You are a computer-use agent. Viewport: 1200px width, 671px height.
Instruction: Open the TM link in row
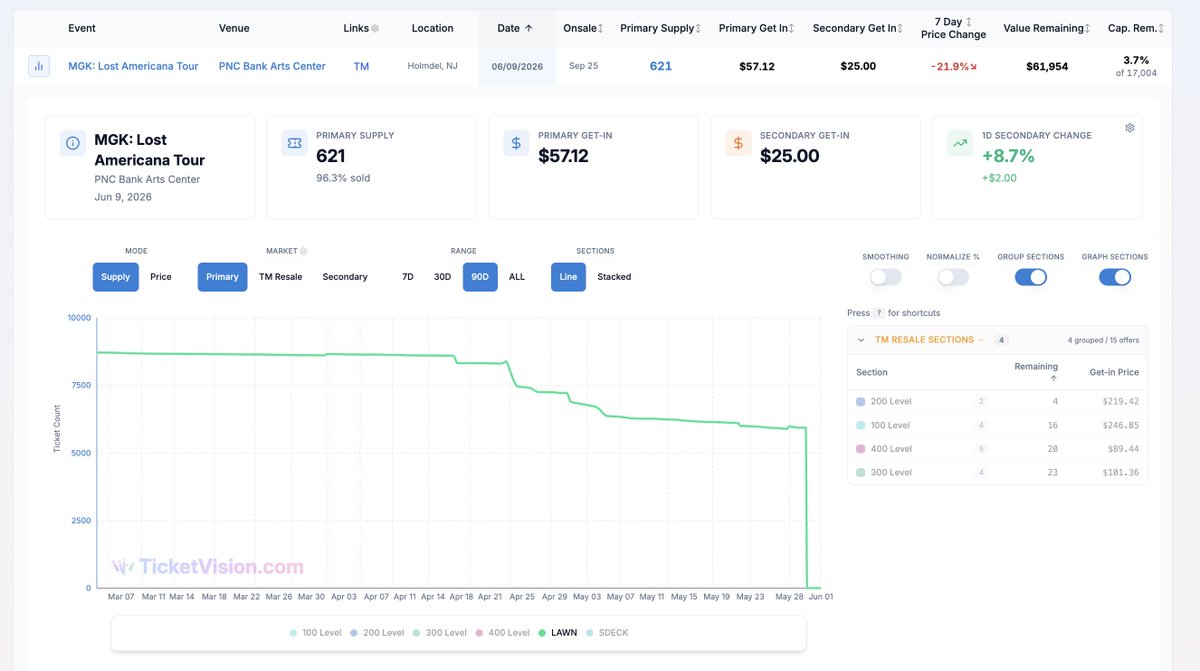(x=361, y=66)
